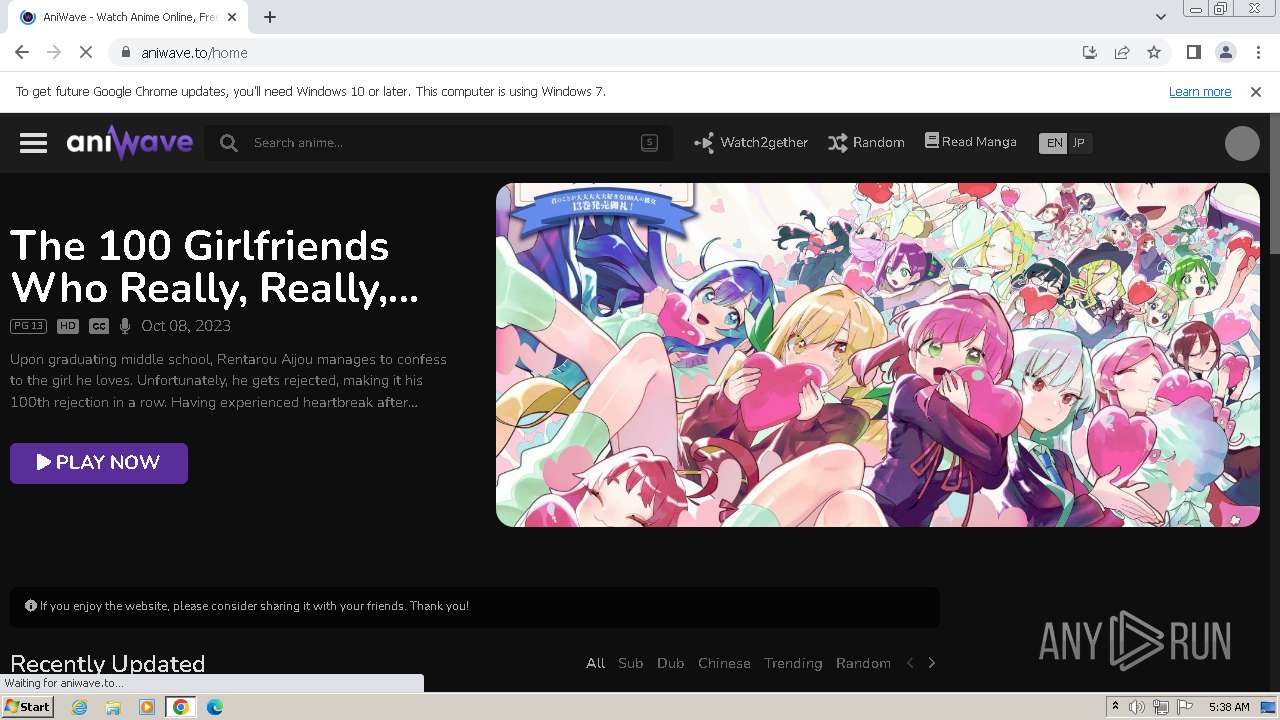Screen dimensions: 1280x720
Task: Click the search magnifier icon
Action: 229,143
